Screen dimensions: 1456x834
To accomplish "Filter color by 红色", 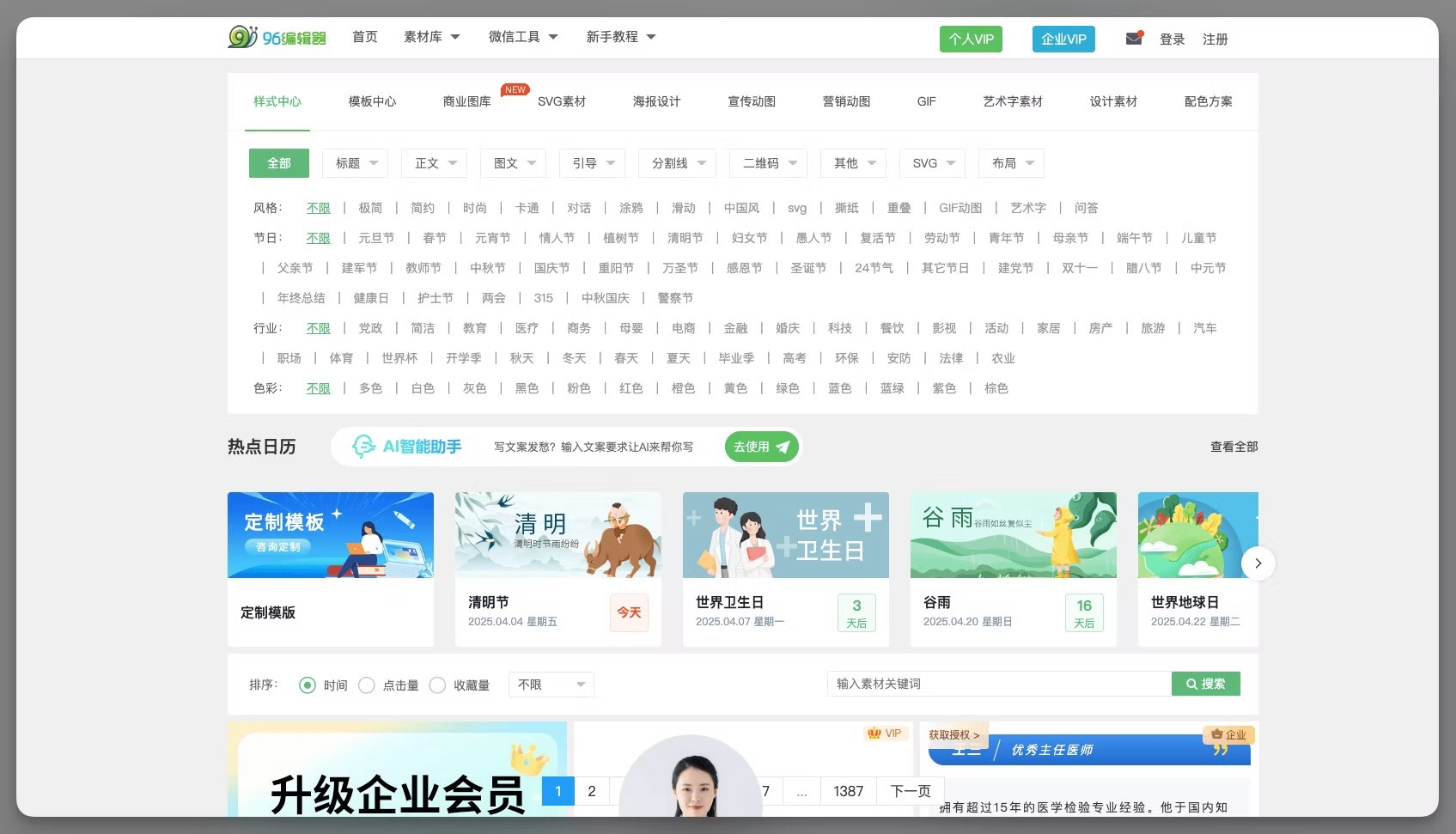I will [631, 388].
